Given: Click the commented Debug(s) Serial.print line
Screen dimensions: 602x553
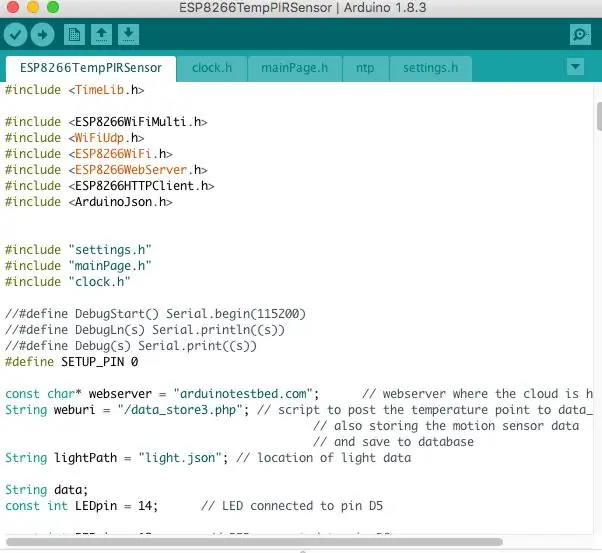Looking at the screenshot, I should pyautogui.click(x=131, y=346).
